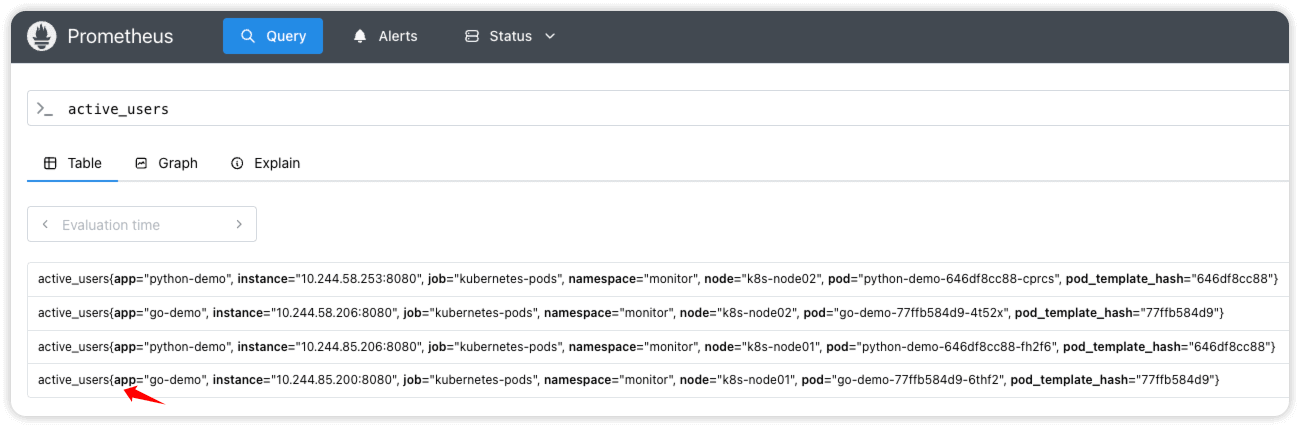Go to next evaluation time
Image resolution: width=1300 pixels, height=427 pixels.
(x=239, y=225)
